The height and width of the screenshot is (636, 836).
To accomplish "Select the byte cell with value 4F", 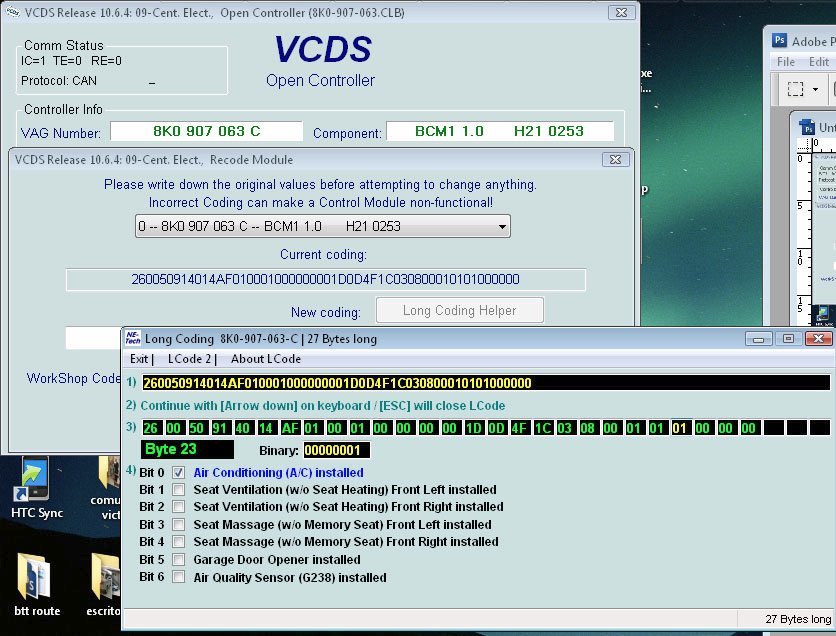I will point(519,428).
